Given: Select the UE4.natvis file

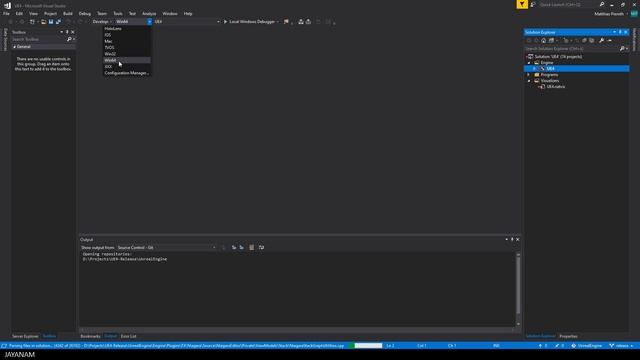Looking at the screenshot, I should click(x=556, y=87).
